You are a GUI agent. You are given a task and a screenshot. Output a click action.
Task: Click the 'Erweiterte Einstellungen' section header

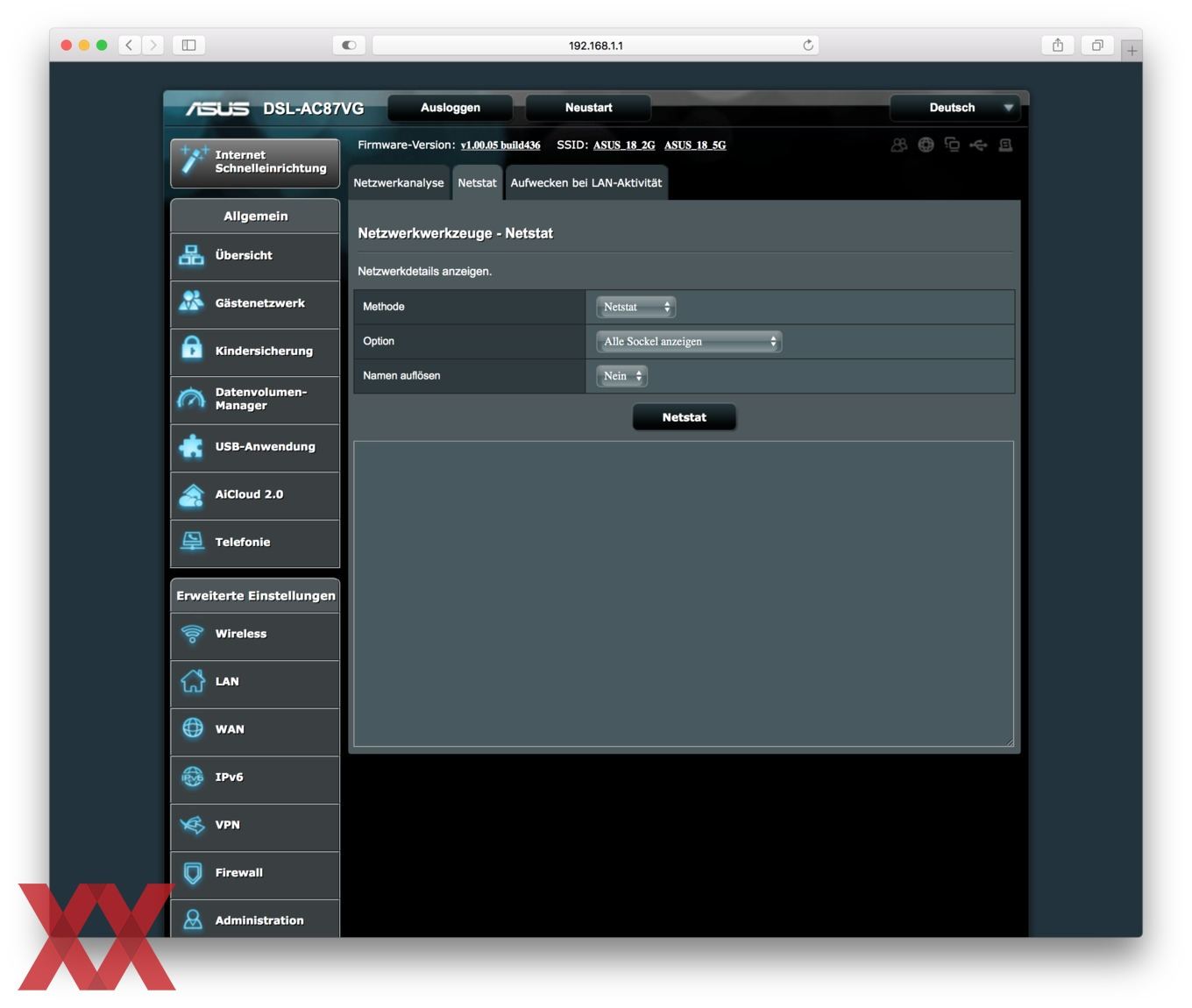point(255,596)
